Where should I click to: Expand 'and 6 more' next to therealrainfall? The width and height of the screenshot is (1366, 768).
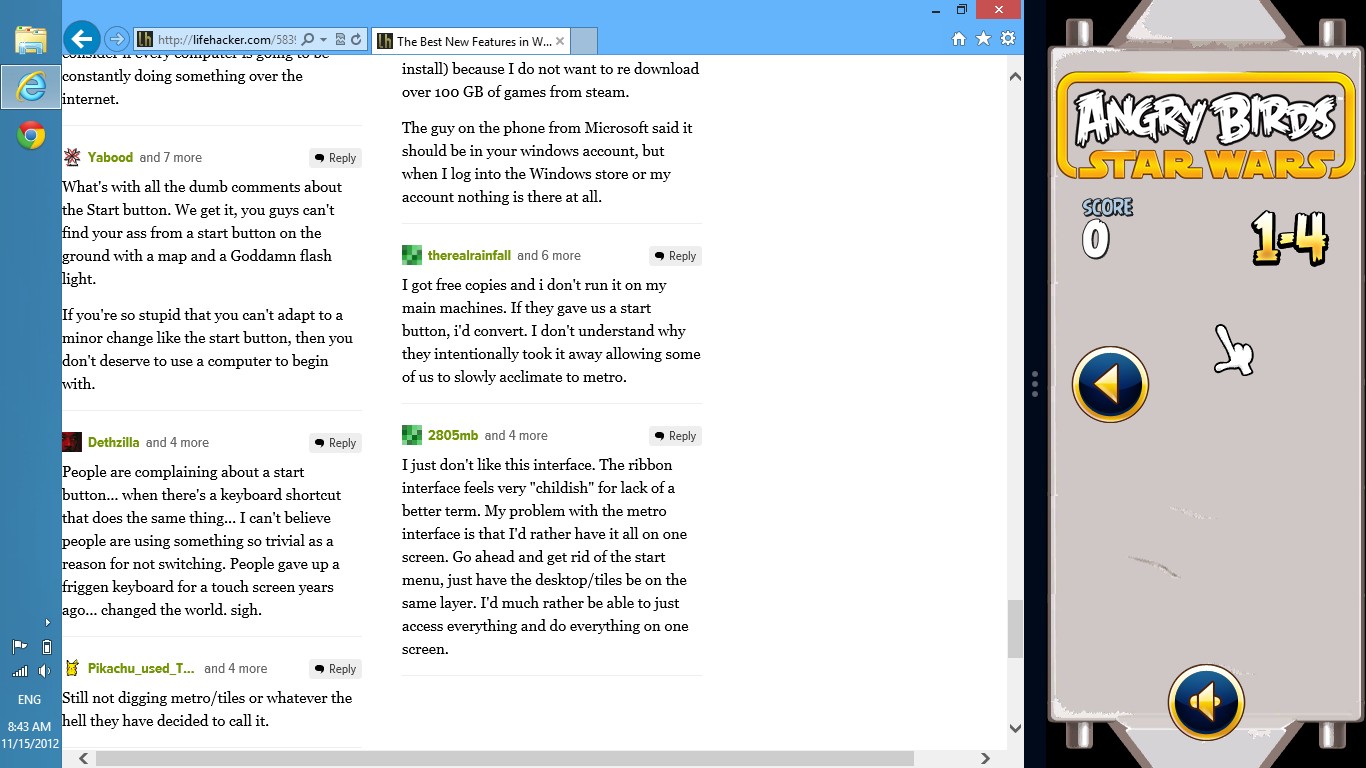pos(549,255)
